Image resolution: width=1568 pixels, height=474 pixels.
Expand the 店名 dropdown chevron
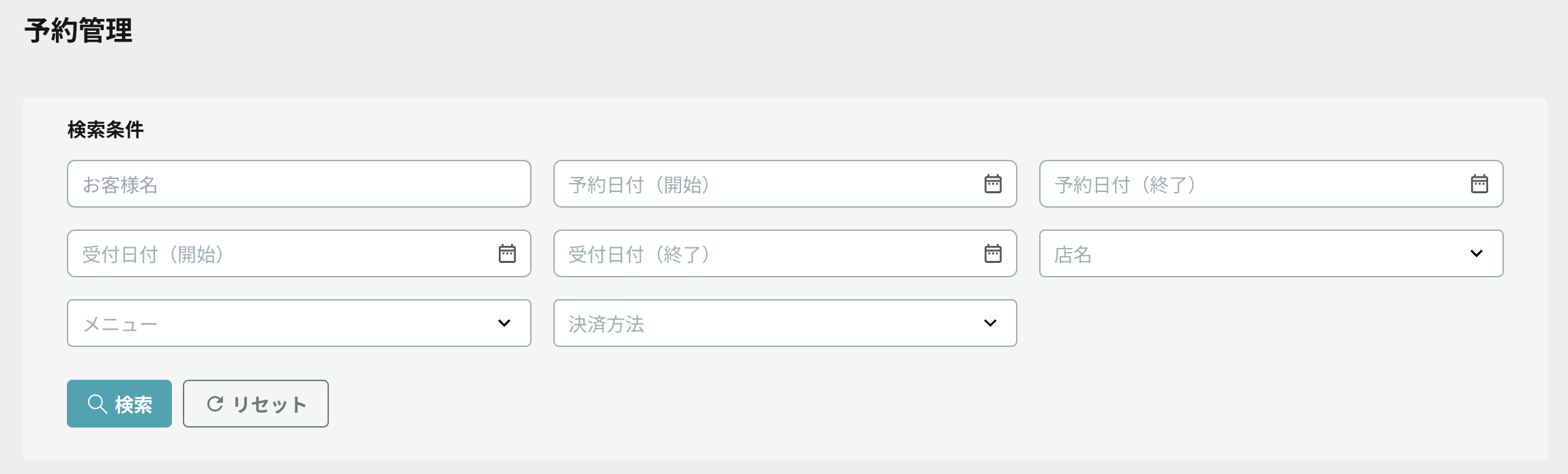tap(1477, 253)
